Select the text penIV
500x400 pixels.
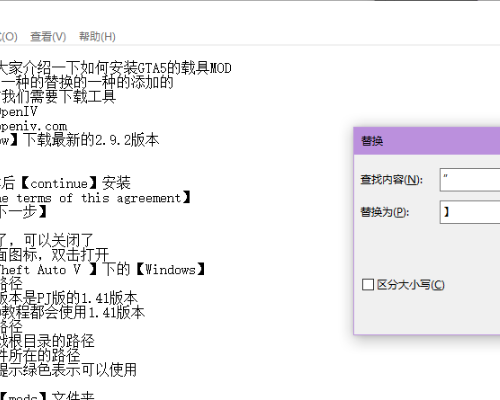pyautogui.click(x=19, y=111)
